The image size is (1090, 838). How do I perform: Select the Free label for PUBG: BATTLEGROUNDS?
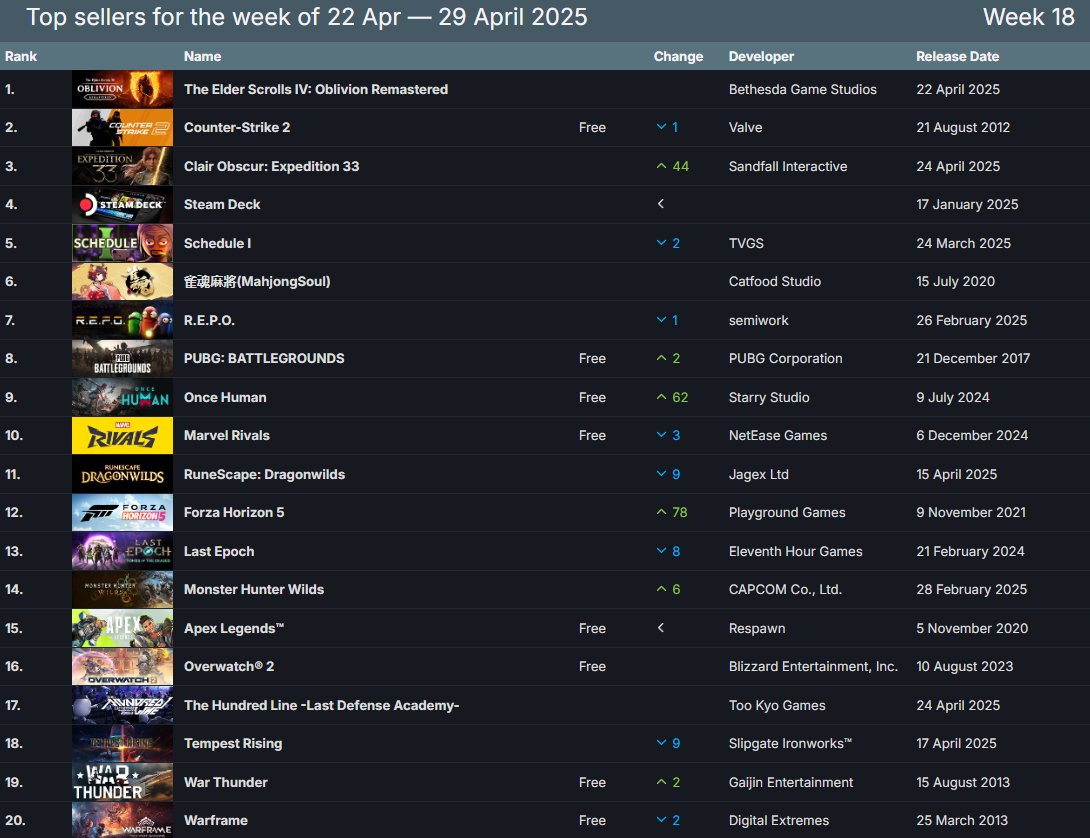coord(592,358)
